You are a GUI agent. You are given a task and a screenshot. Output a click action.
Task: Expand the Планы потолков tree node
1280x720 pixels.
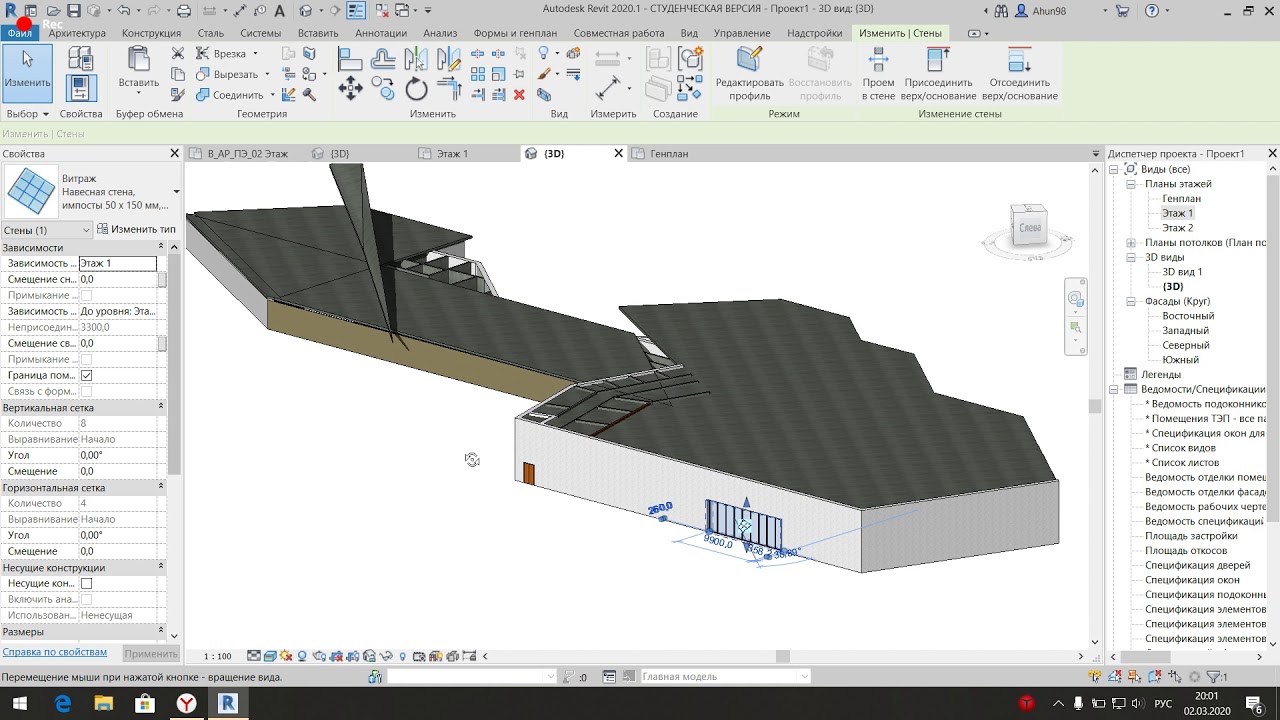1131,243
